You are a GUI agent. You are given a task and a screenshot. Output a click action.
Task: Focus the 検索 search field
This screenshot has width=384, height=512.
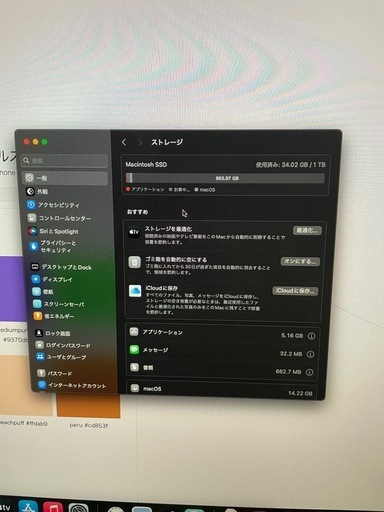tap(64, 161)
